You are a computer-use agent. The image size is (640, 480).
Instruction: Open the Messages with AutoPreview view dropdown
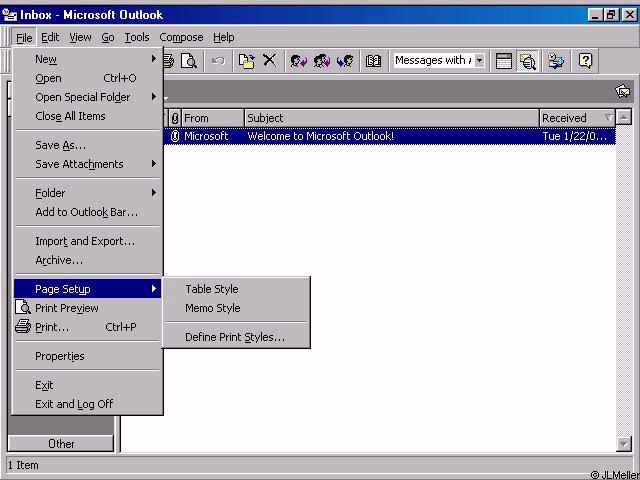[480, 61]
